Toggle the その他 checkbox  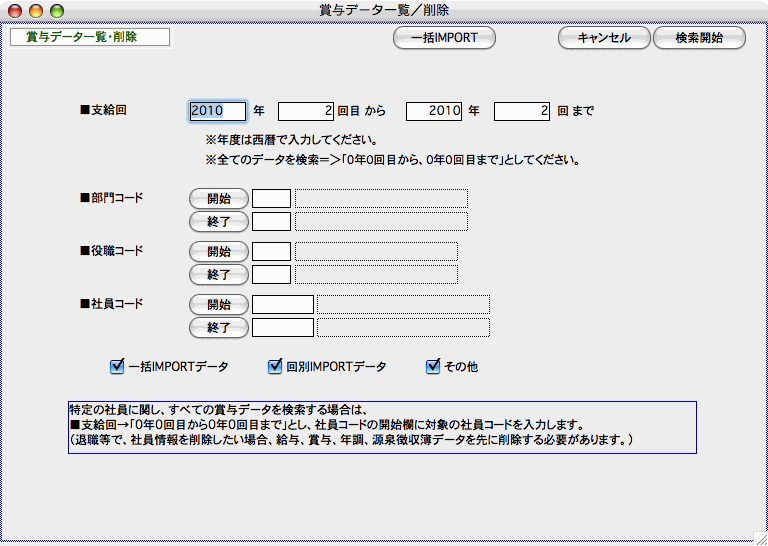tap(433, 367)
